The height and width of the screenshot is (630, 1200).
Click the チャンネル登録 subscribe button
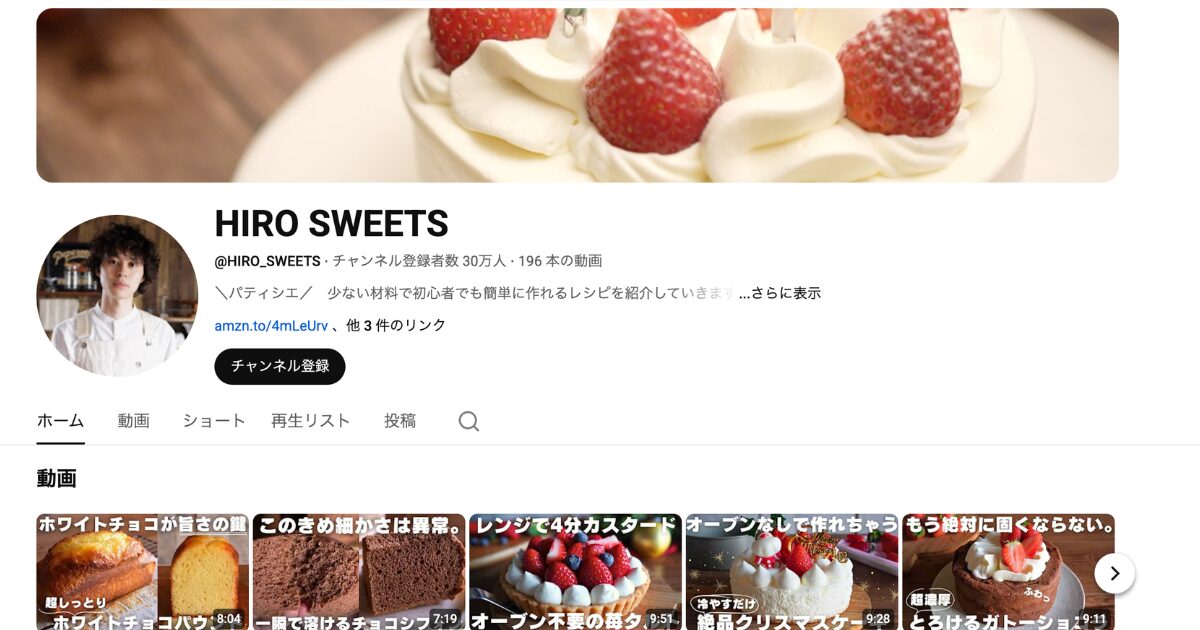pos(280,366)
